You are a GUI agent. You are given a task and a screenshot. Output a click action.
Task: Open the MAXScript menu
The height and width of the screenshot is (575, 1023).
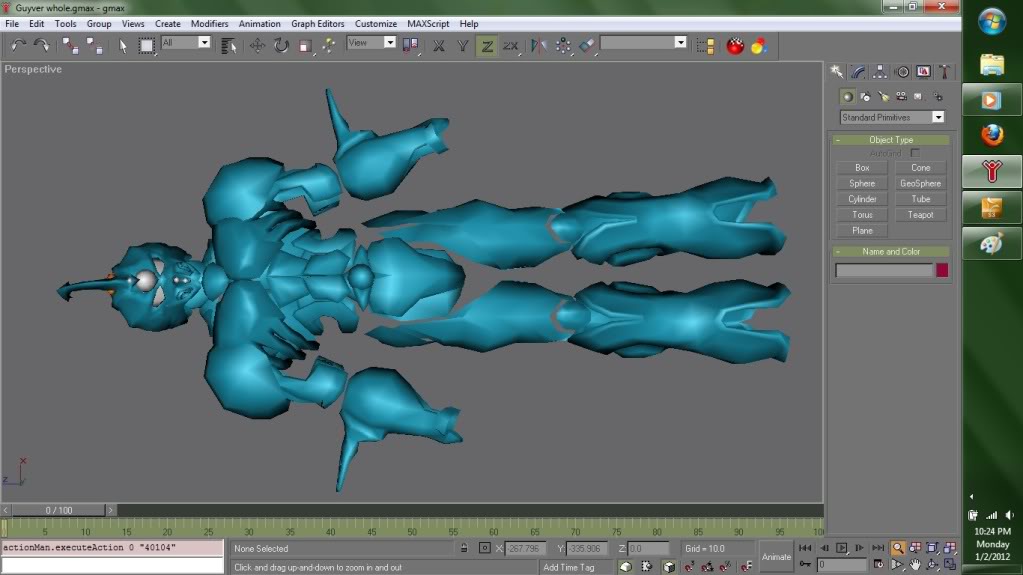click(x=428, y=23)
